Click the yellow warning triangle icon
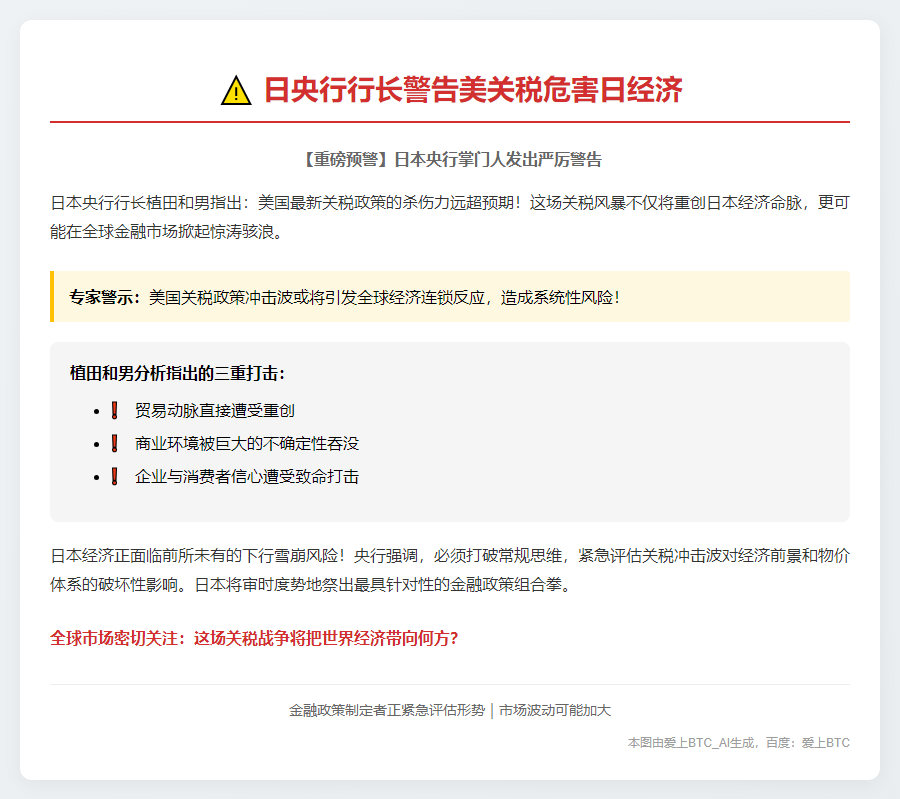The height and width of the screenshot is (799, 900). click(x=236, y=91)
